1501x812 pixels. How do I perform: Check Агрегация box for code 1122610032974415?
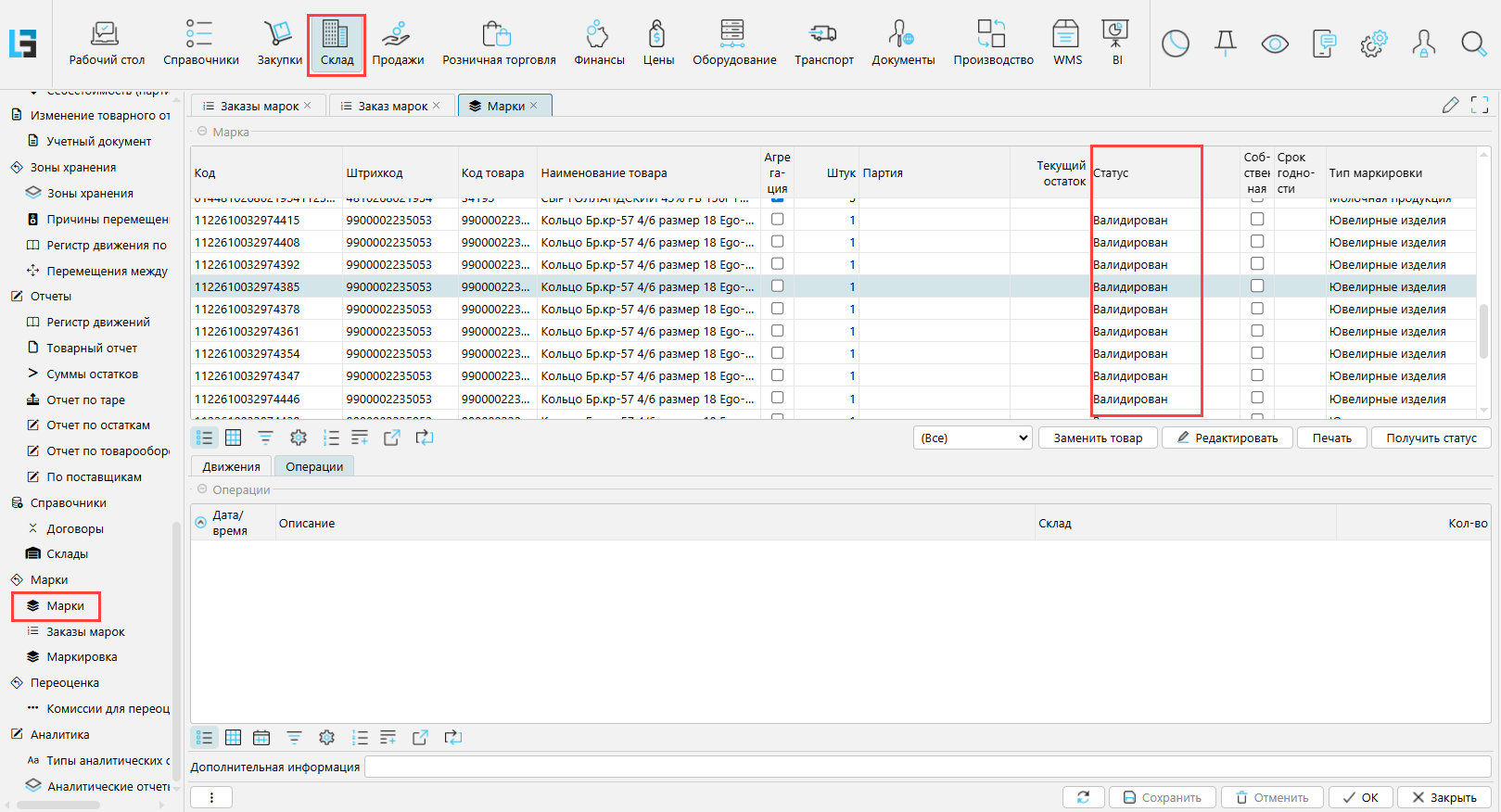click(777, 220)
